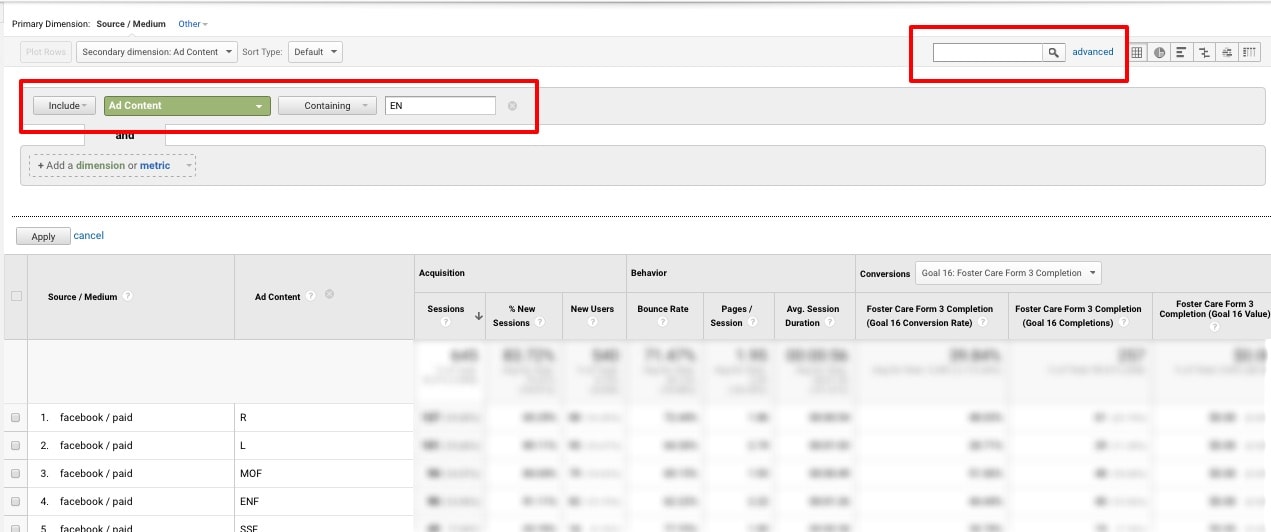Click the table search input box
The width and height of the screenshot is (1271, 532).
[988, 53]
